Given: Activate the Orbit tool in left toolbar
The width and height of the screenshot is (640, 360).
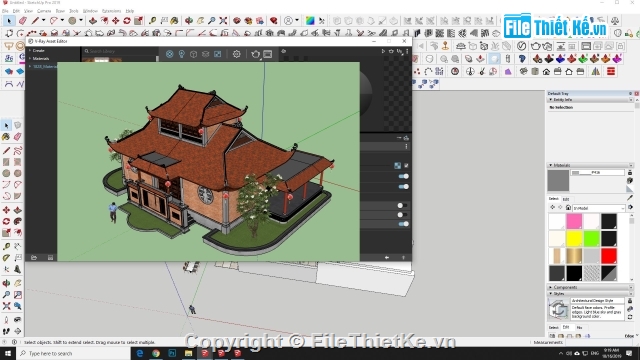Looking at the screenshot, I should (x=6, y=283).
